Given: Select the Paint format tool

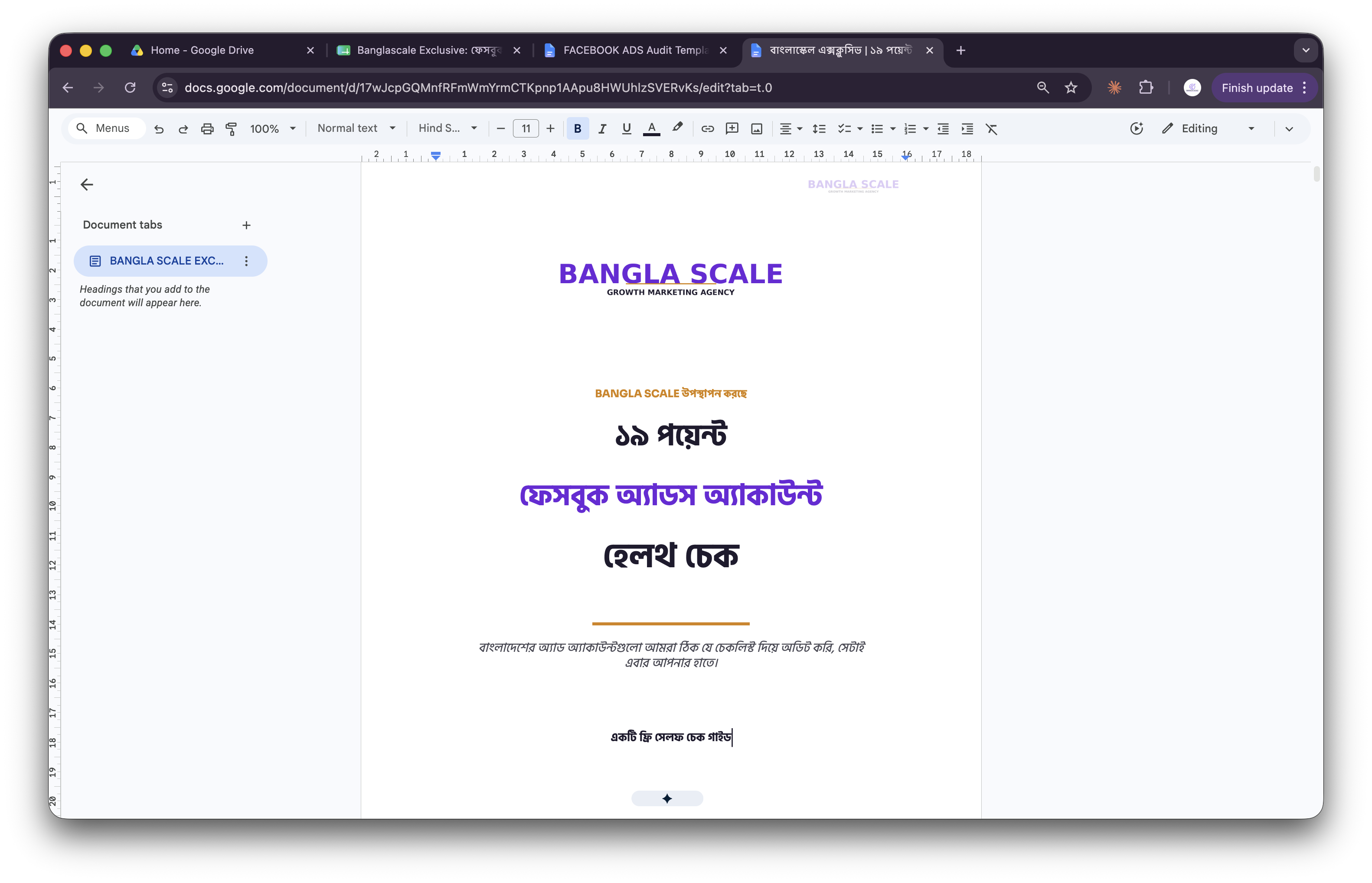Looking at the screenshot, I should [231, 128].
